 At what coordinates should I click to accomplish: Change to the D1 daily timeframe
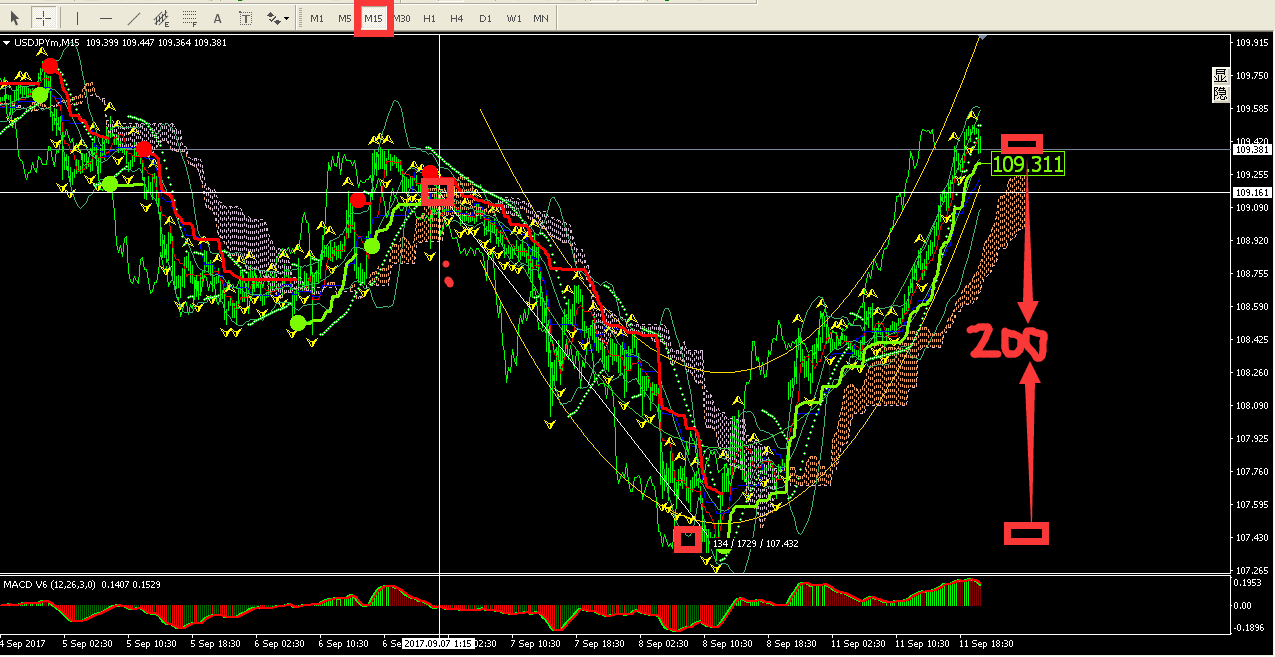pos(485,18)
